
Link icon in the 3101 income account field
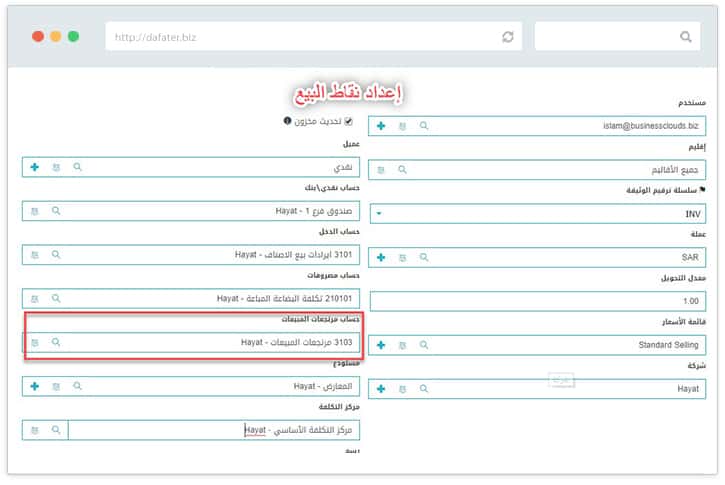[35, 255]
